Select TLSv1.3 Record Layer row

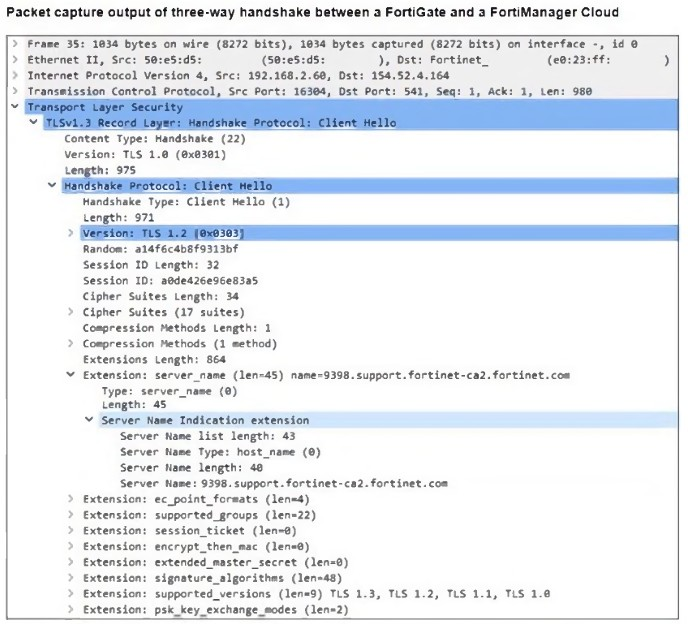click(x=360, y=123)
